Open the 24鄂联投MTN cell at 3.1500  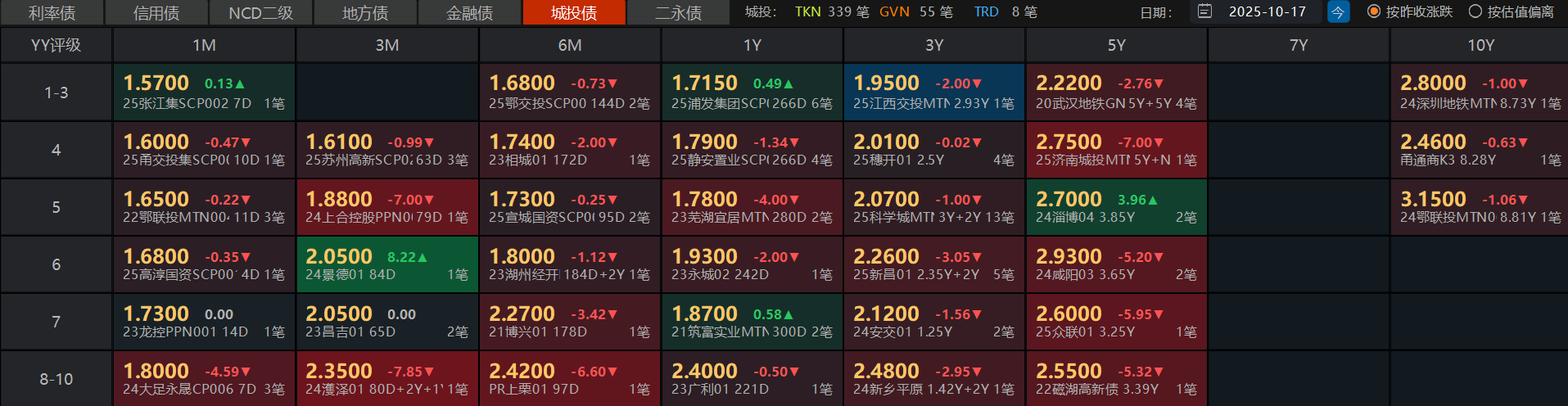click(1480, 207)
